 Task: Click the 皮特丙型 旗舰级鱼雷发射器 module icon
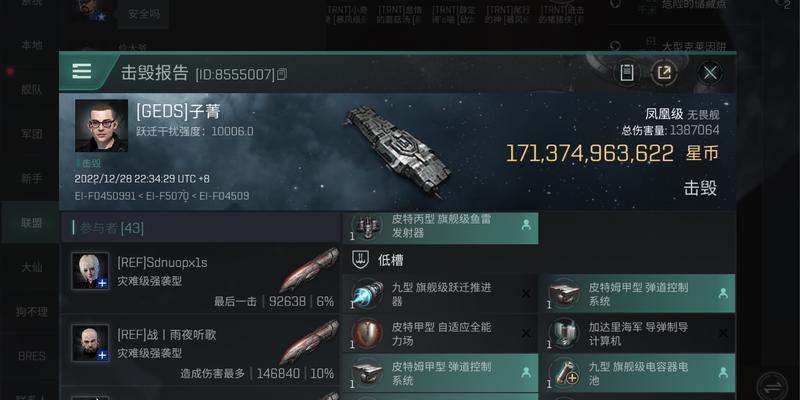coord(367,226)
